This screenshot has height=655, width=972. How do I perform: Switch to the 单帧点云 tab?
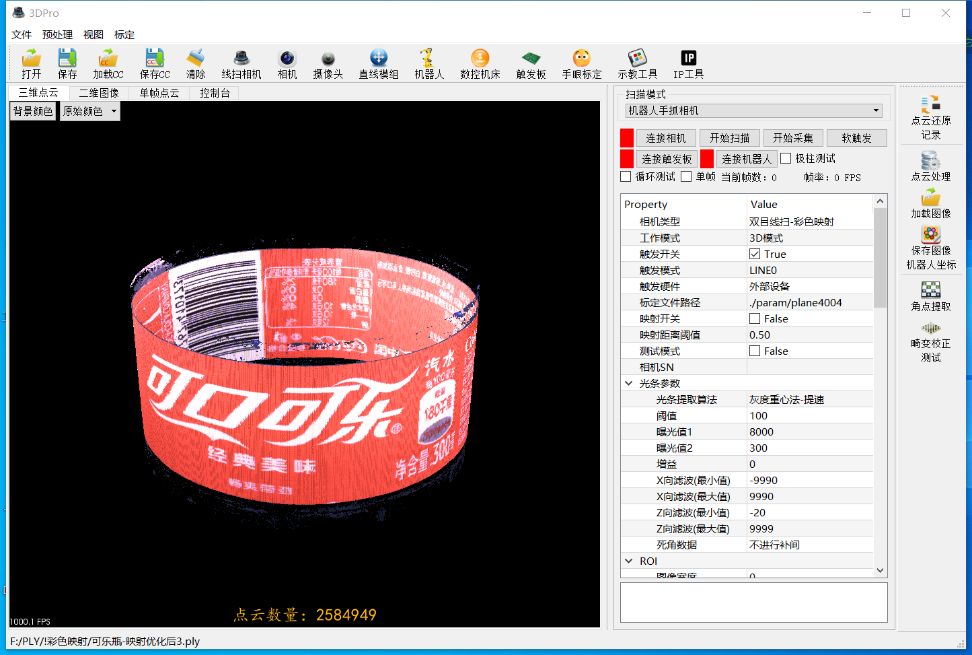(x=159, y=93)
